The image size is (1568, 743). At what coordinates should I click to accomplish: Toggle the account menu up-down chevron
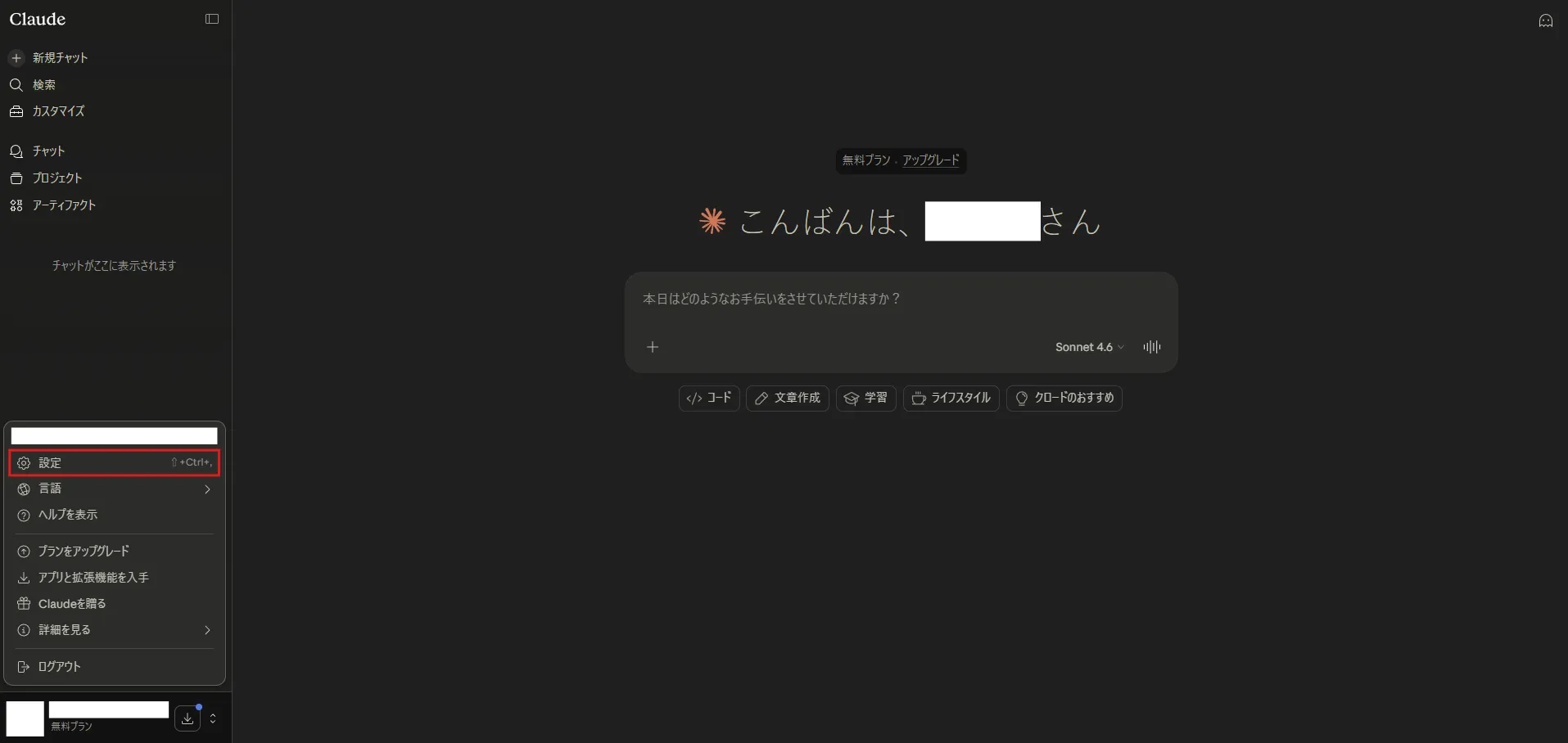[x=213, y=718]
